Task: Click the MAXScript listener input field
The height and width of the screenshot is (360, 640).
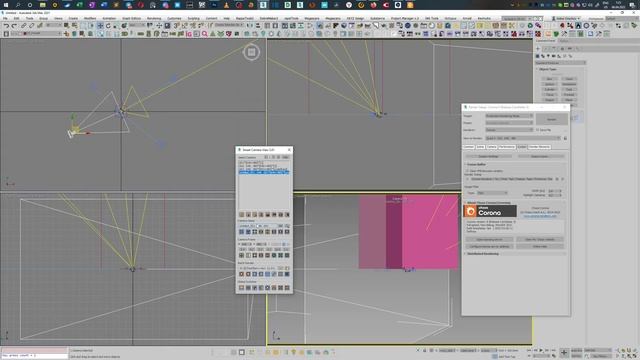Action: [34, 356]
